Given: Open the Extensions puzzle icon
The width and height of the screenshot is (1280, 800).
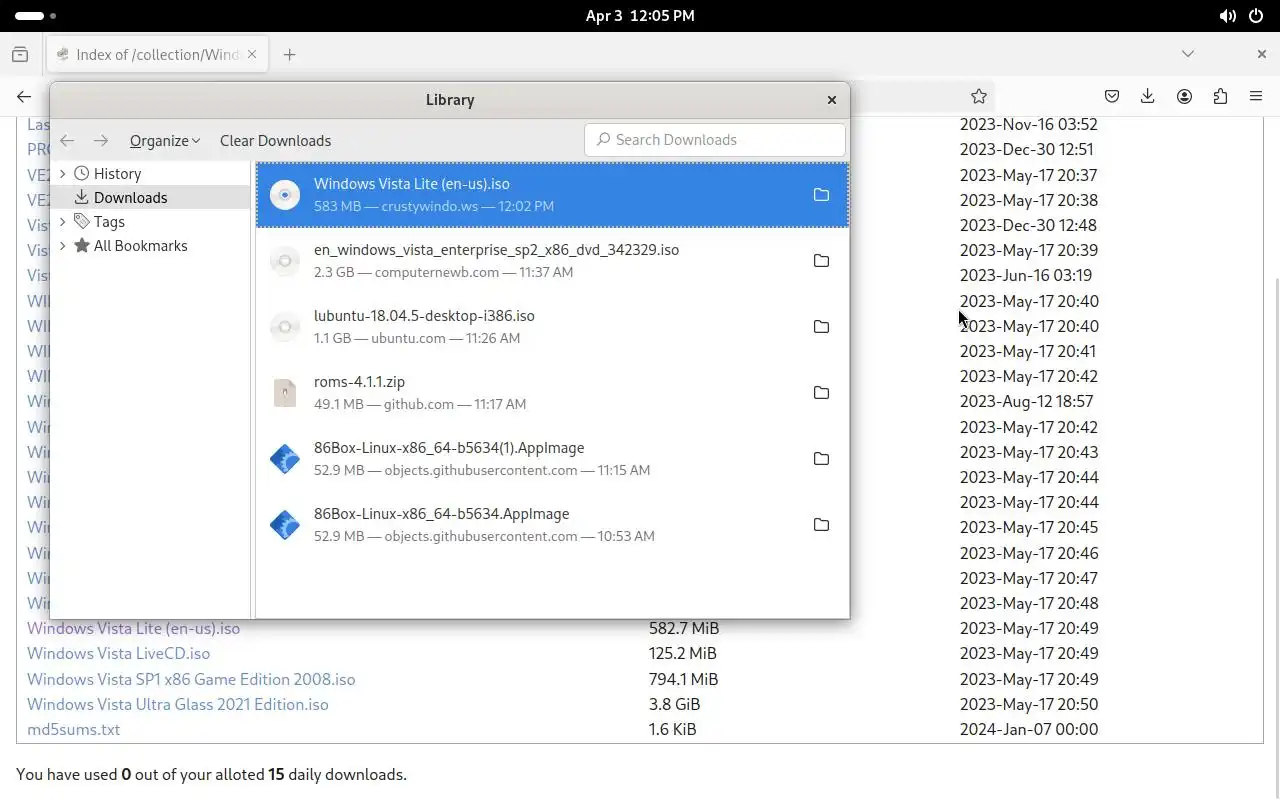Looking at the screenshot, I should (1220, 96).
